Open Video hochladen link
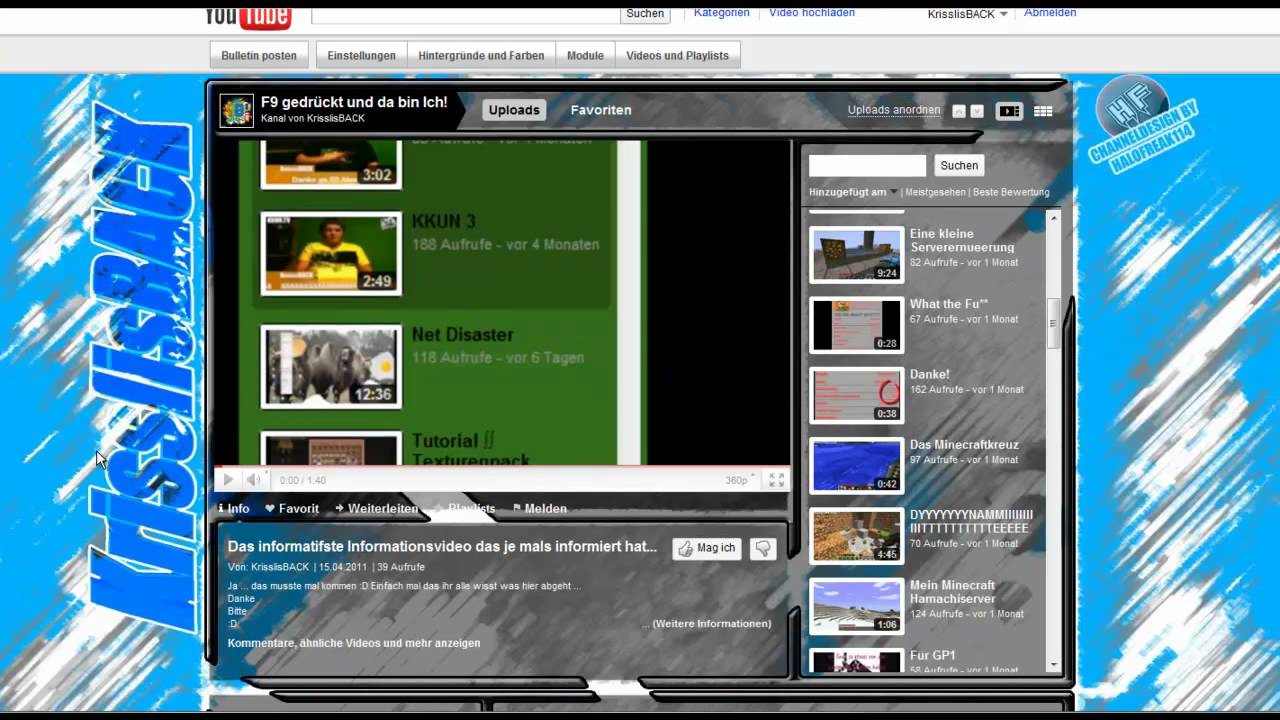The height and width of the screenshot is (720, 1280). 812,12
